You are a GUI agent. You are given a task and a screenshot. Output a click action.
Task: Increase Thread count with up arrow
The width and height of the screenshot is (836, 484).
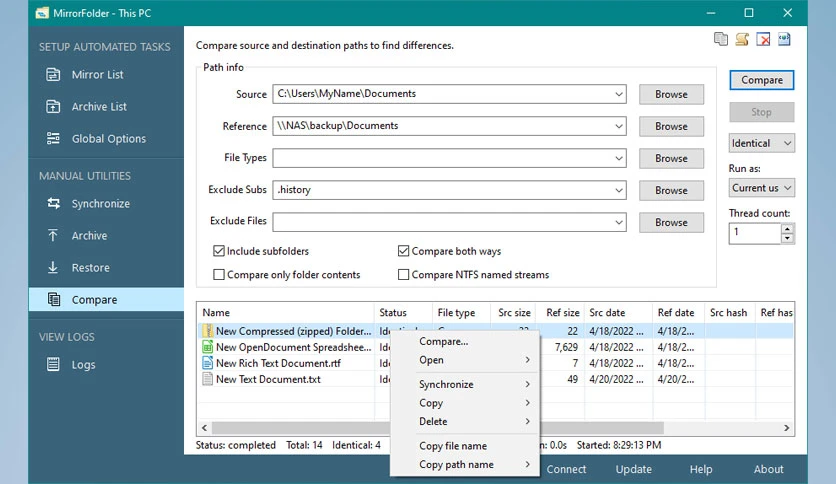click(787, 229)
